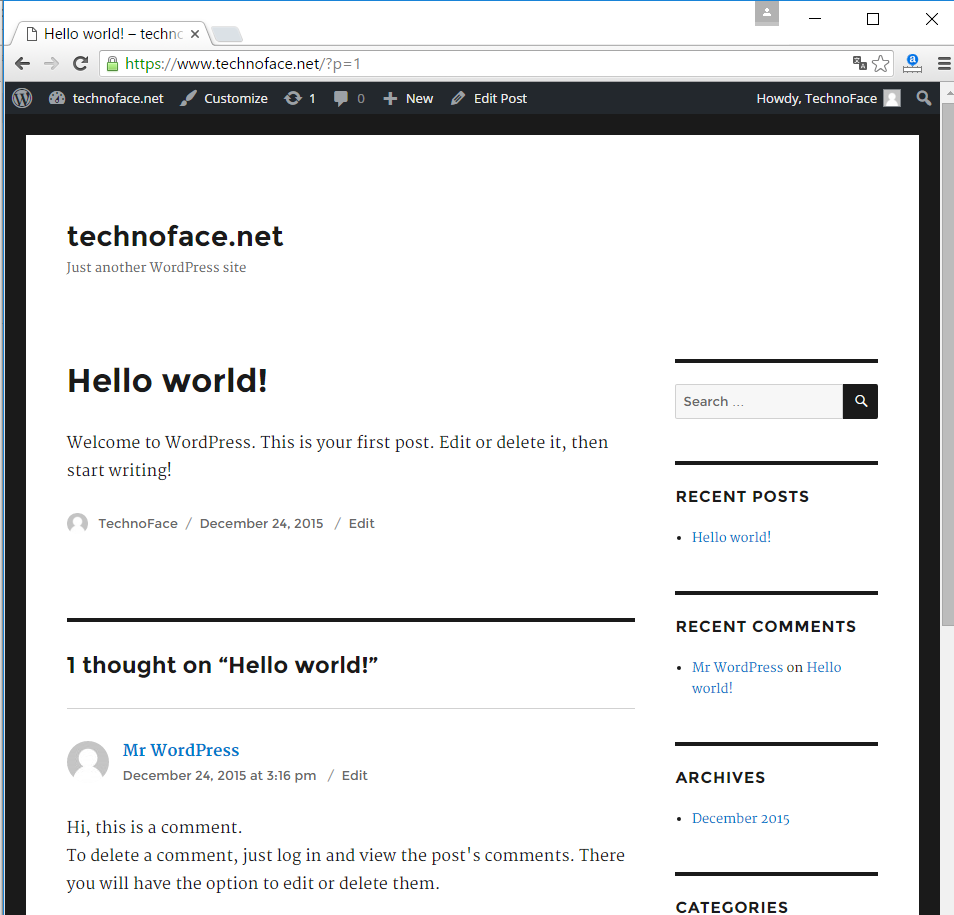Click Edit Post in admin bar
This screenshot has width=954, height=915.
[489, 98]
